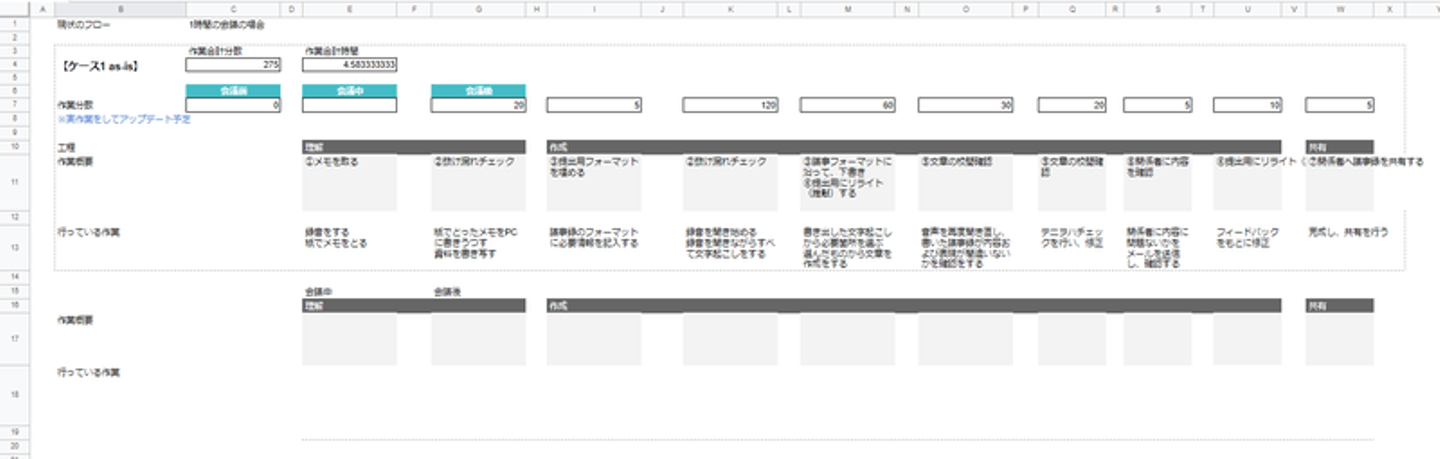Select column Q header
The width and height of the screenshot is (1440, 459).
coord(1072,9)
